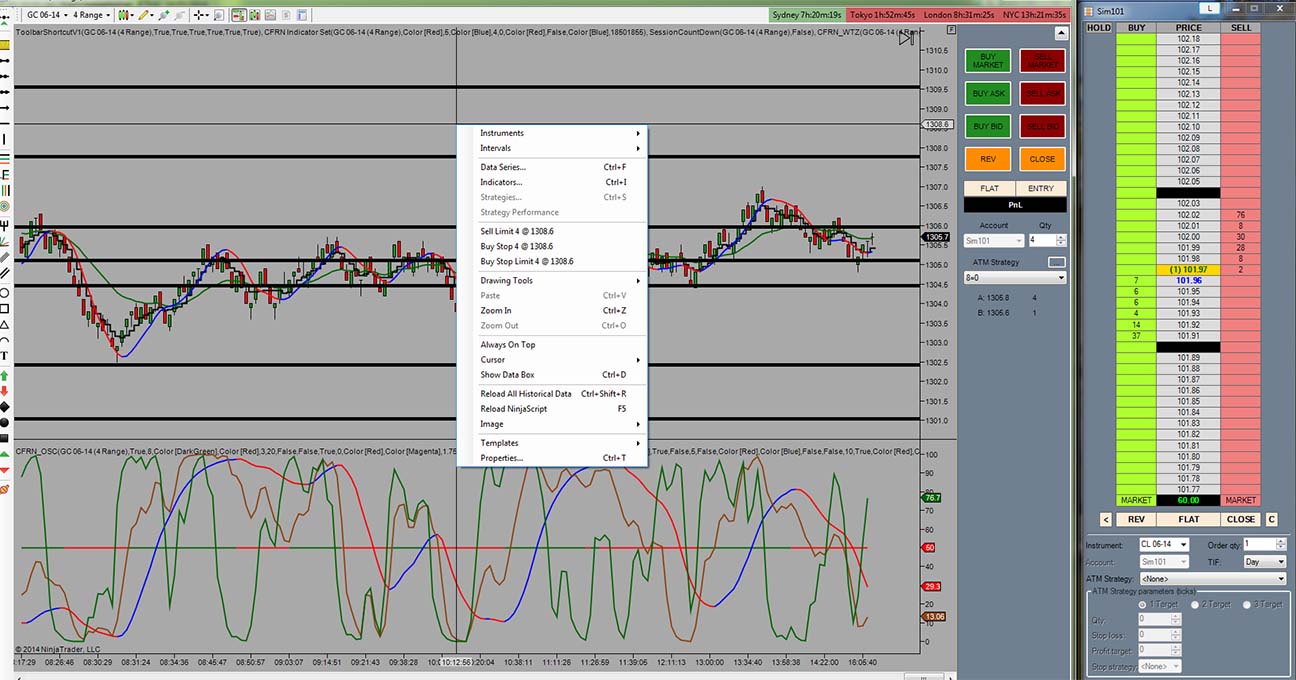
Task: Expand the Drawing Tools submenu
Action: (552, 280)
